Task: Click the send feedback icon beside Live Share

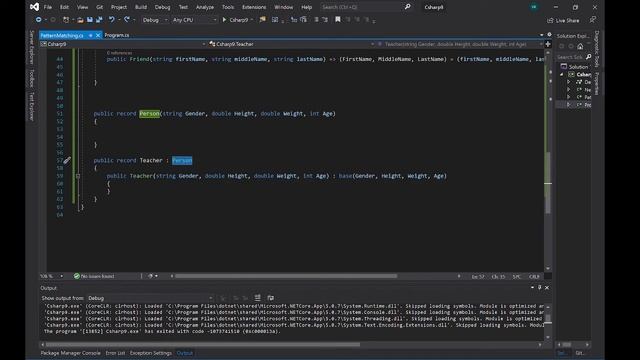Action: (x=593, y=20)
